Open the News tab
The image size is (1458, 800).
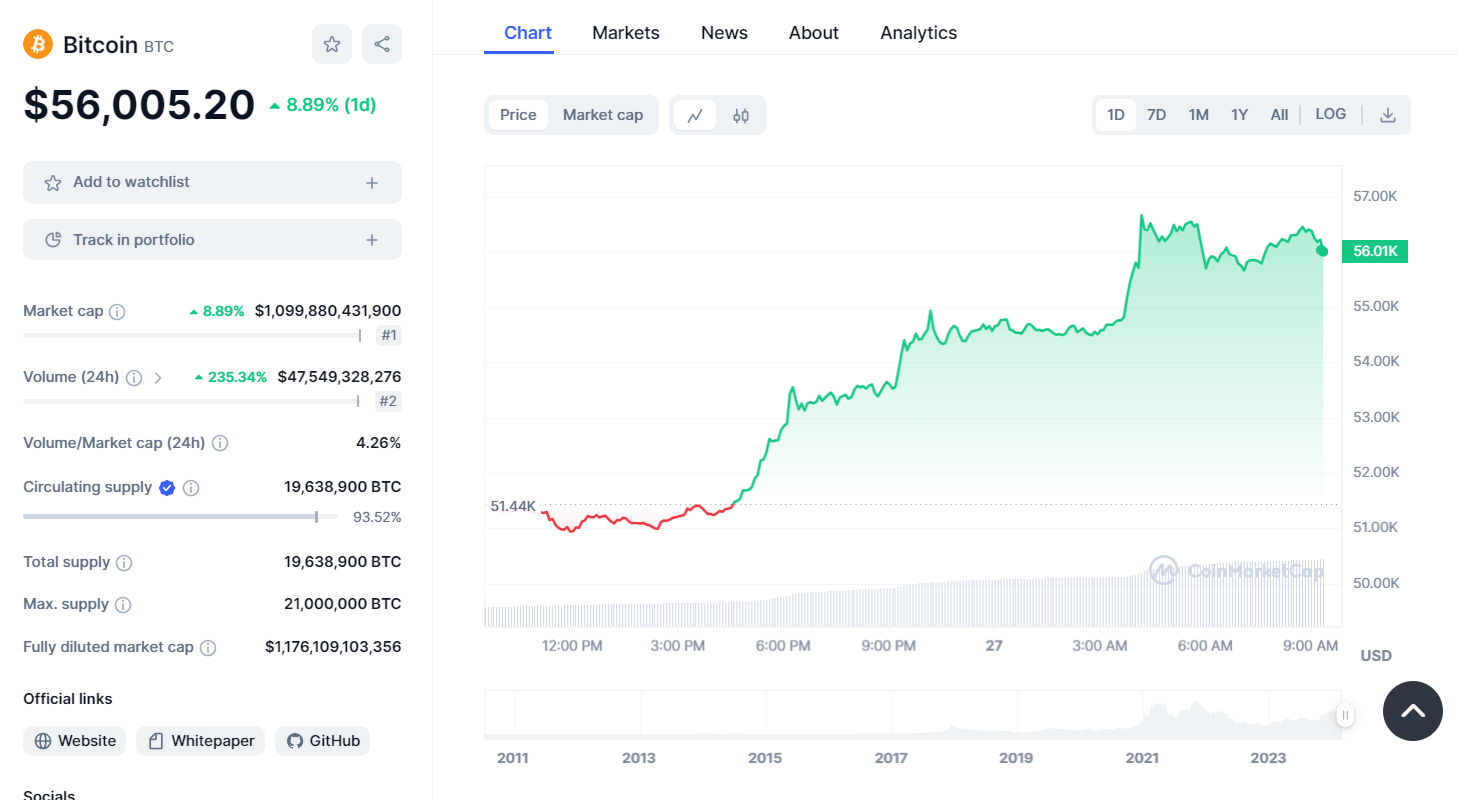coord(724,33)
